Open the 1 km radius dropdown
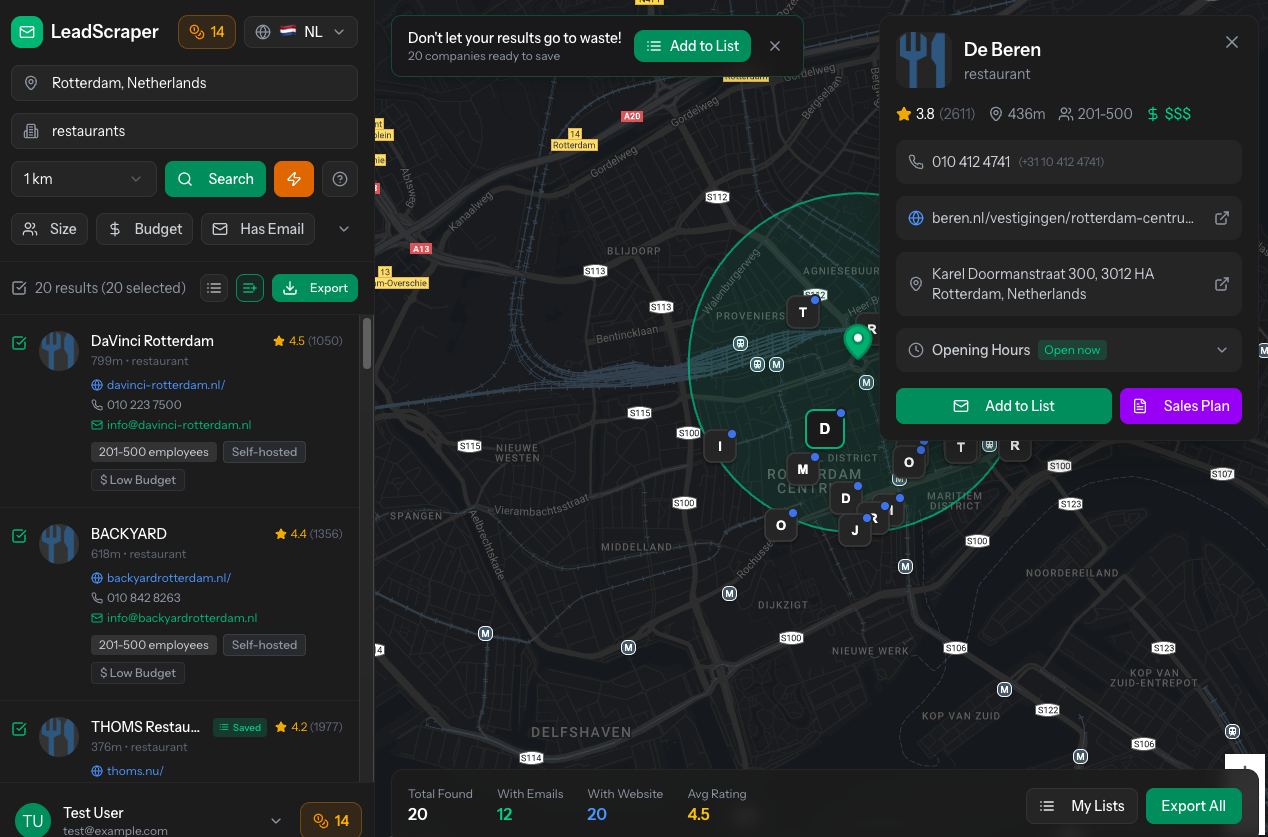The height and width of the screenshot is (837, 1268). click(x=84, y=179)
